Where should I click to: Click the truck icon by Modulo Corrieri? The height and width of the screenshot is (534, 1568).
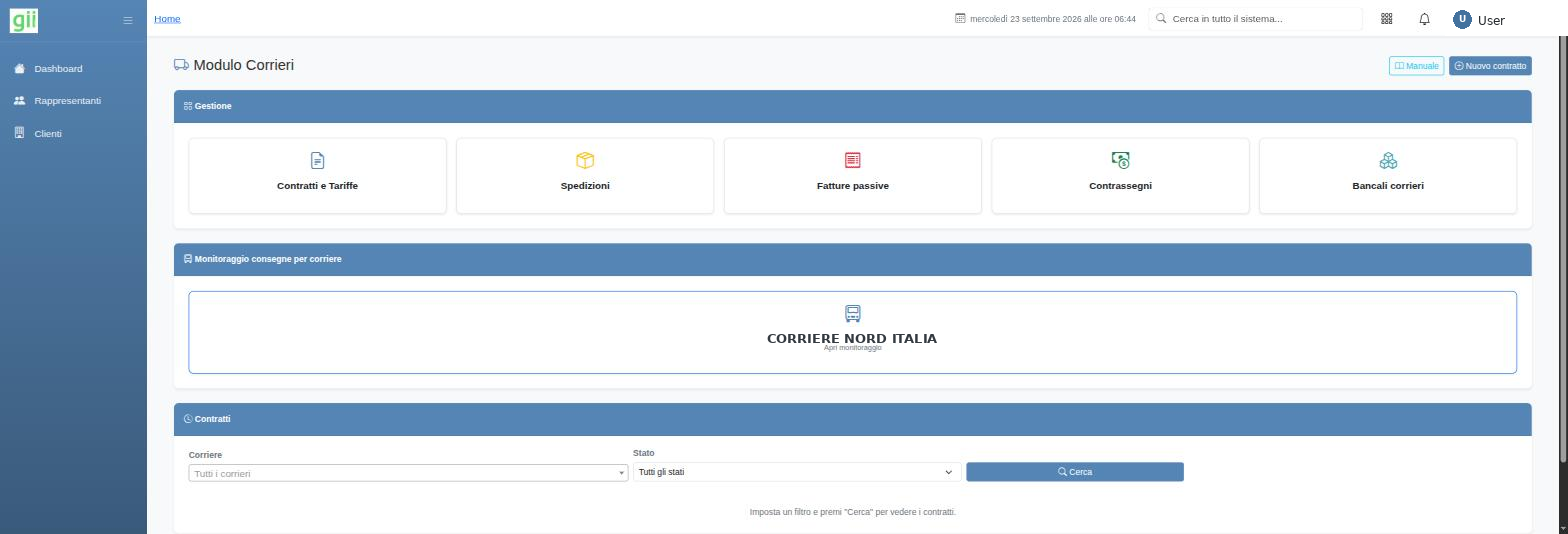tap(181, 65)
